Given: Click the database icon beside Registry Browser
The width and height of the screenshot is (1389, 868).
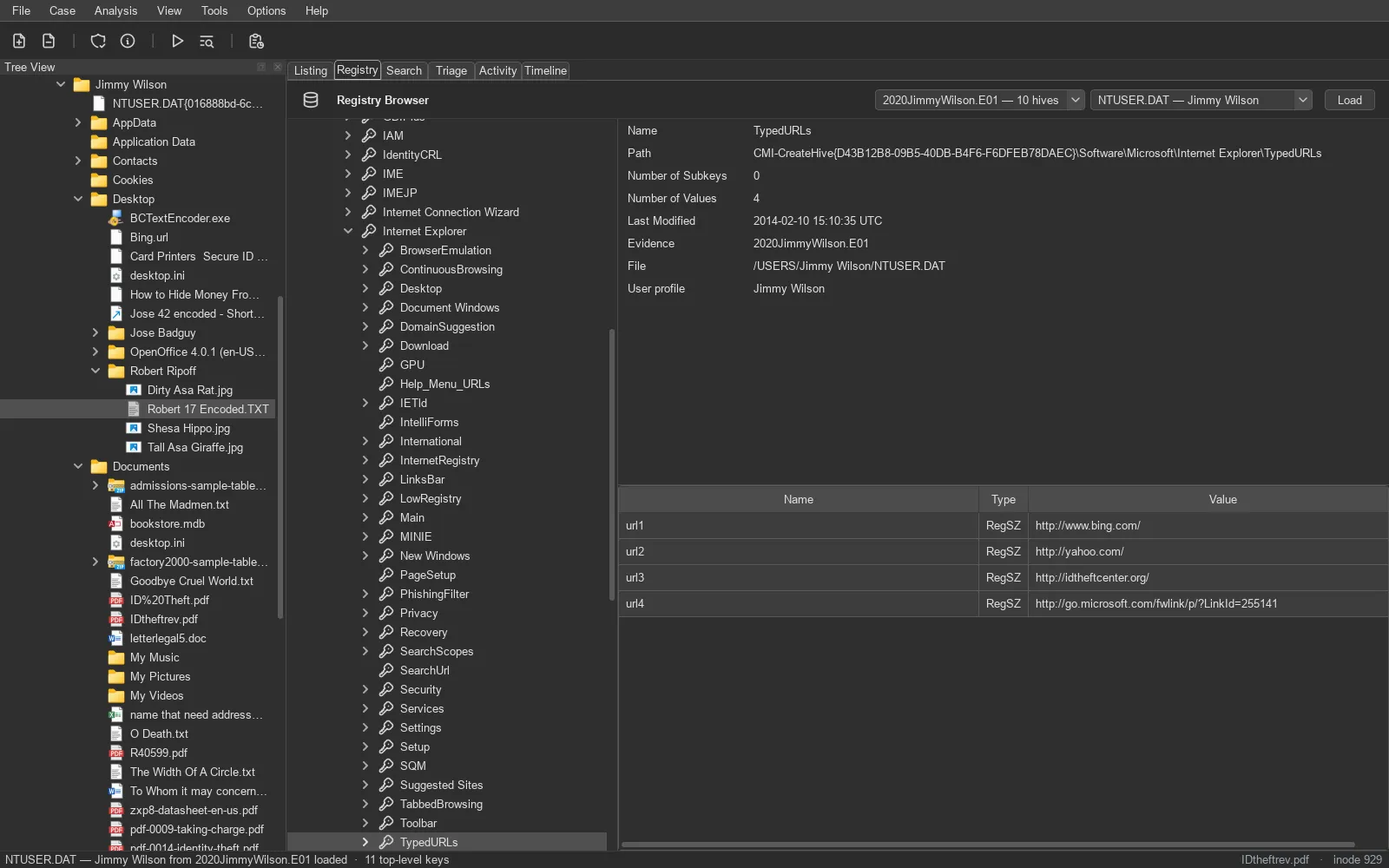Looking at the screenshot, I should coord(311,100).
